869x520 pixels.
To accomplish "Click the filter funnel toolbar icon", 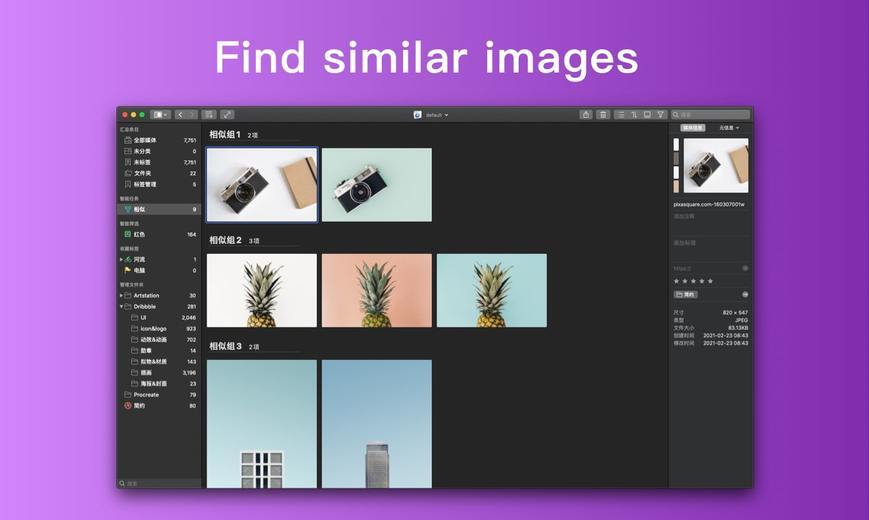I will (x=661, y=115).
